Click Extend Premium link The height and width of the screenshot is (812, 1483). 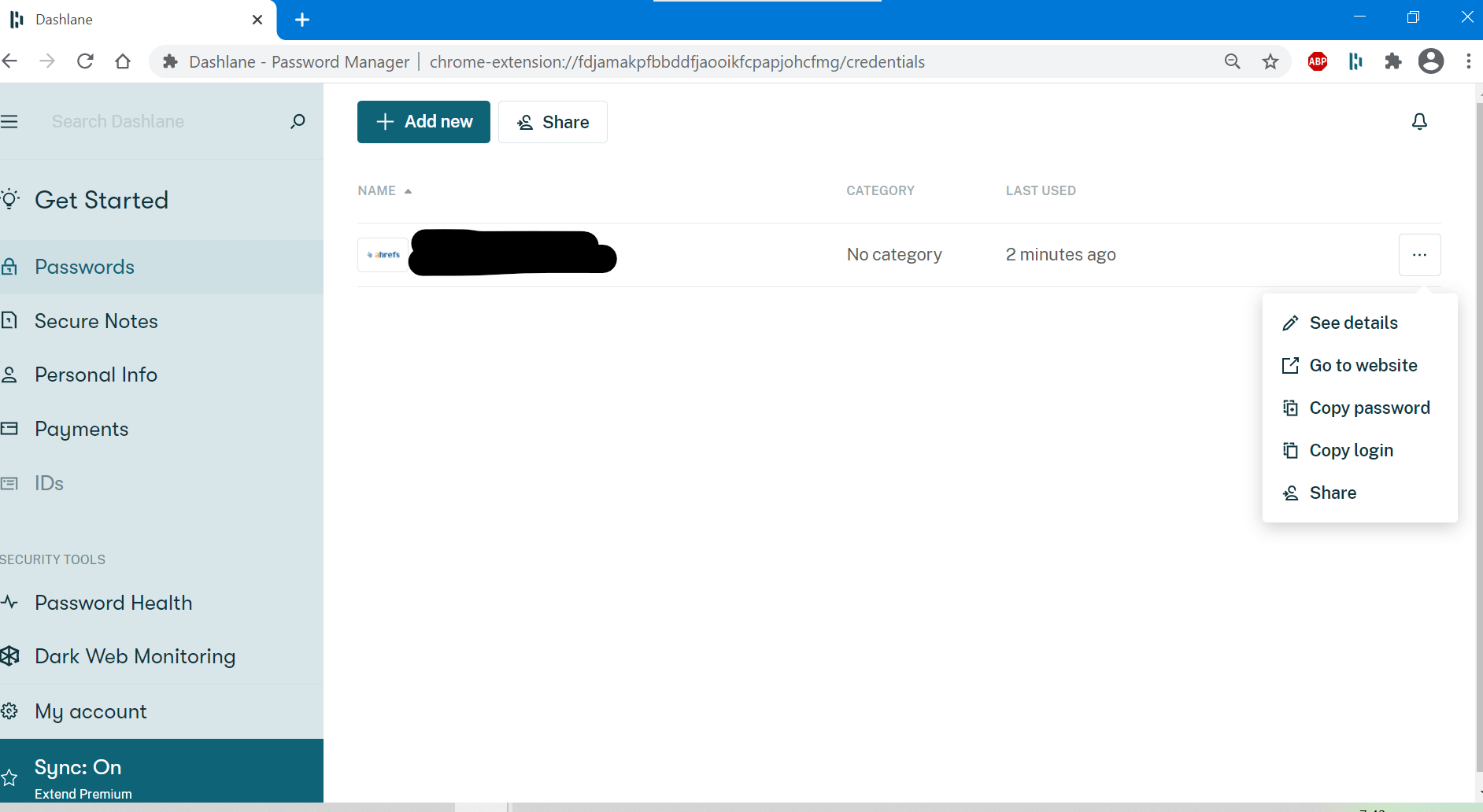[83, 794]
